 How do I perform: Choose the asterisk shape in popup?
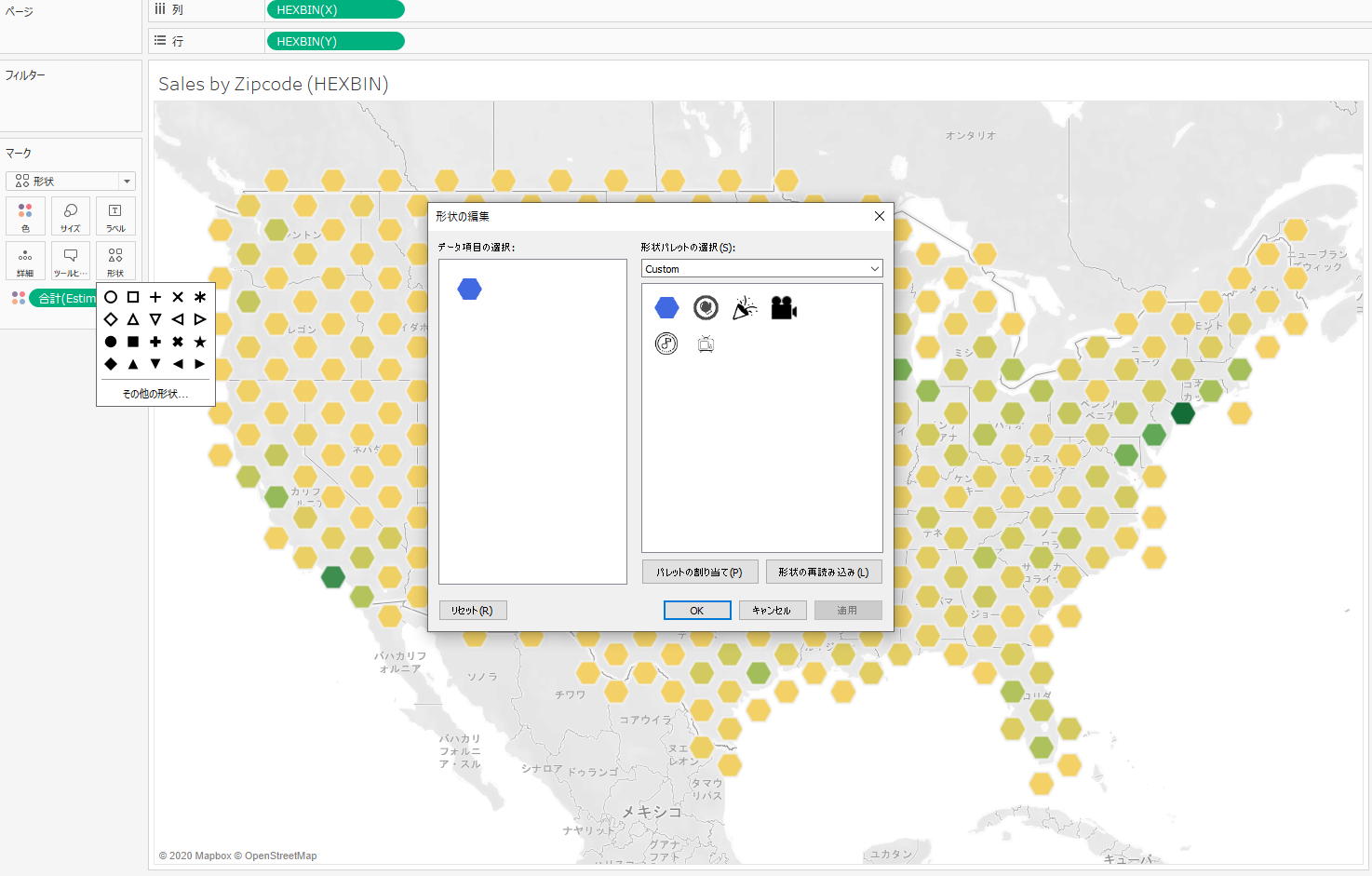[200, 297]
